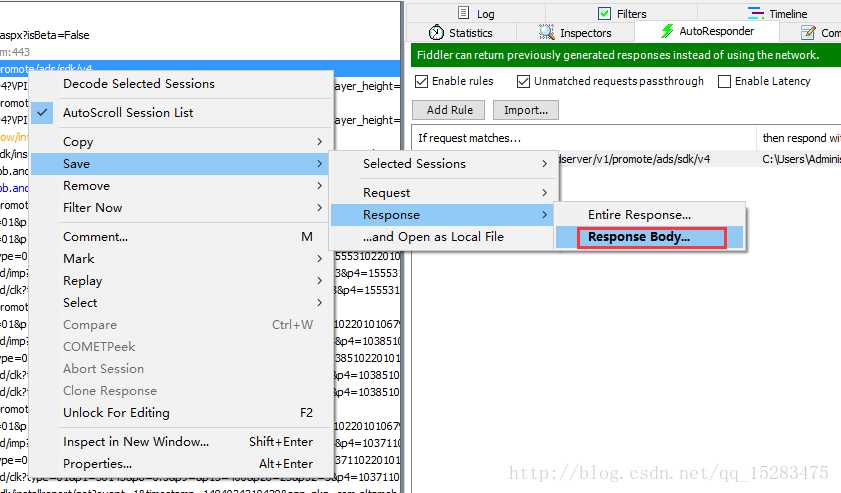Choose Inspect in New Window...
Viewport: 841px width, 493px height.
(x=181, y=442)
